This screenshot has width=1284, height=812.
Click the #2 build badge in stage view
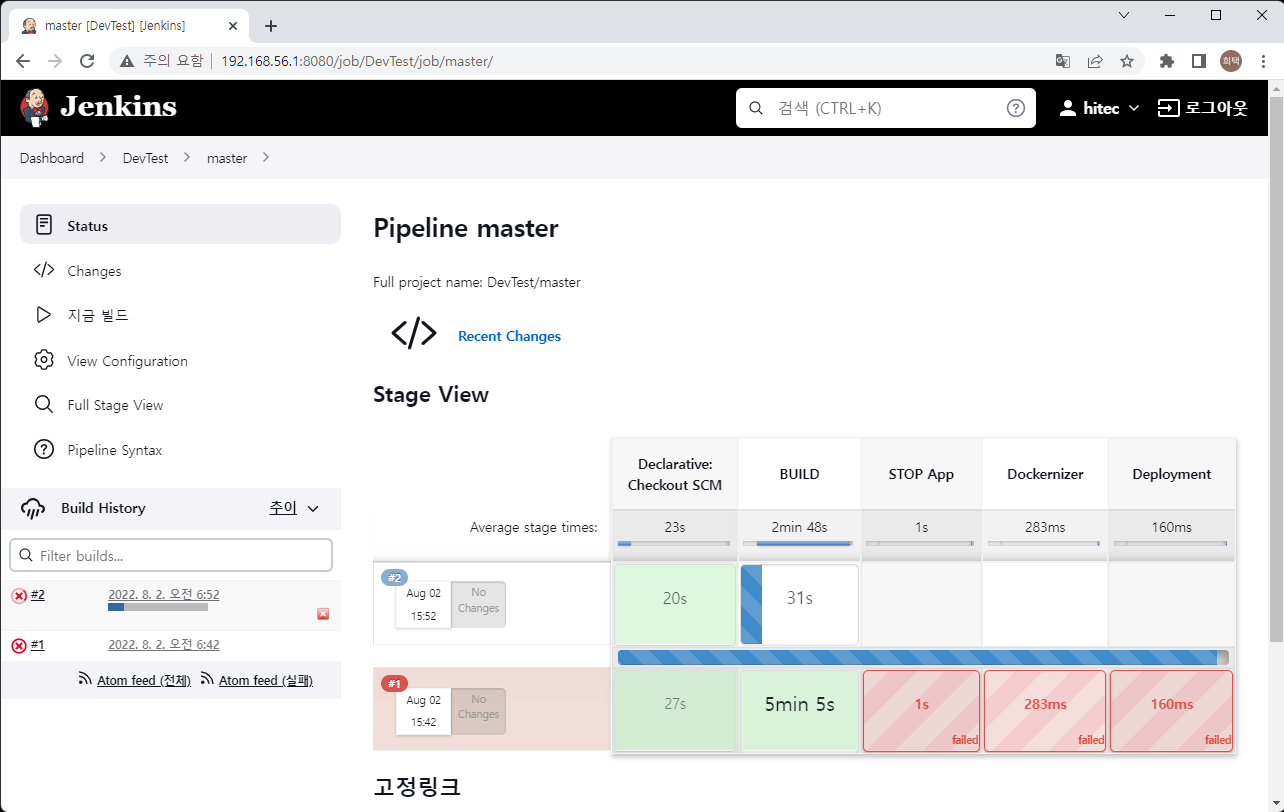pos(394,577)
